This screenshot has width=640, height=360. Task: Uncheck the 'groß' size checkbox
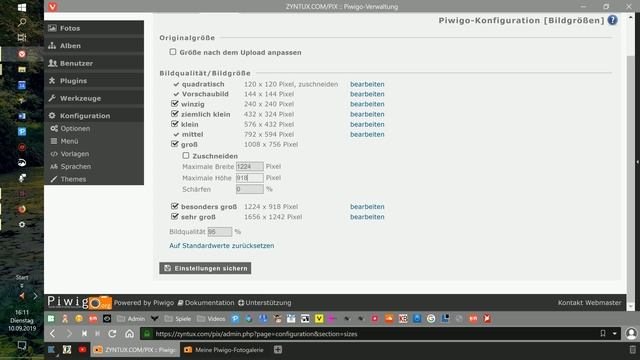[x=175, y=144]
